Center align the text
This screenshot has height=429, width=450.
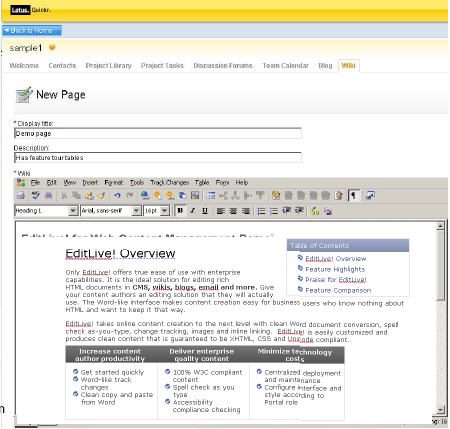click(x=233, y=211)
